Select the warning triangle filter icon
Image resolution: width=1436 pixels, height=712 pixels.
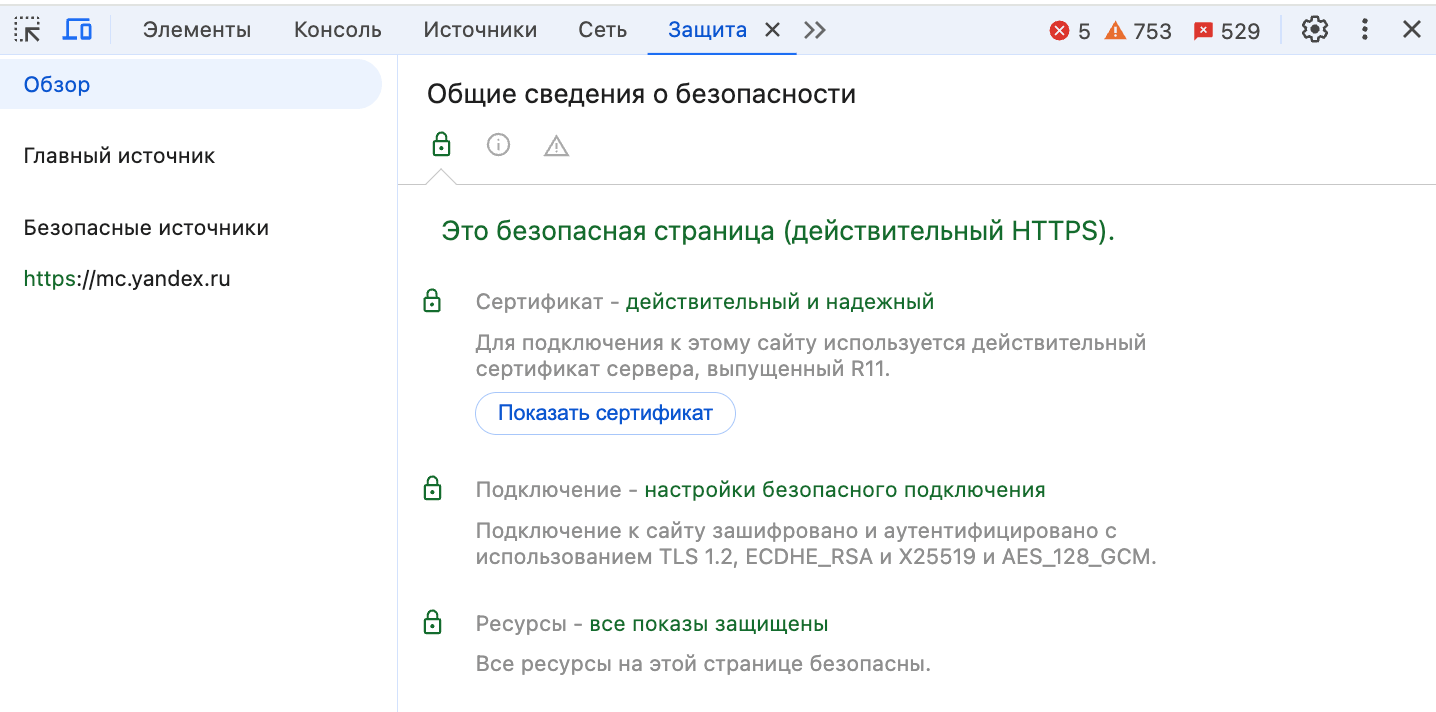[x=556, y=145]
